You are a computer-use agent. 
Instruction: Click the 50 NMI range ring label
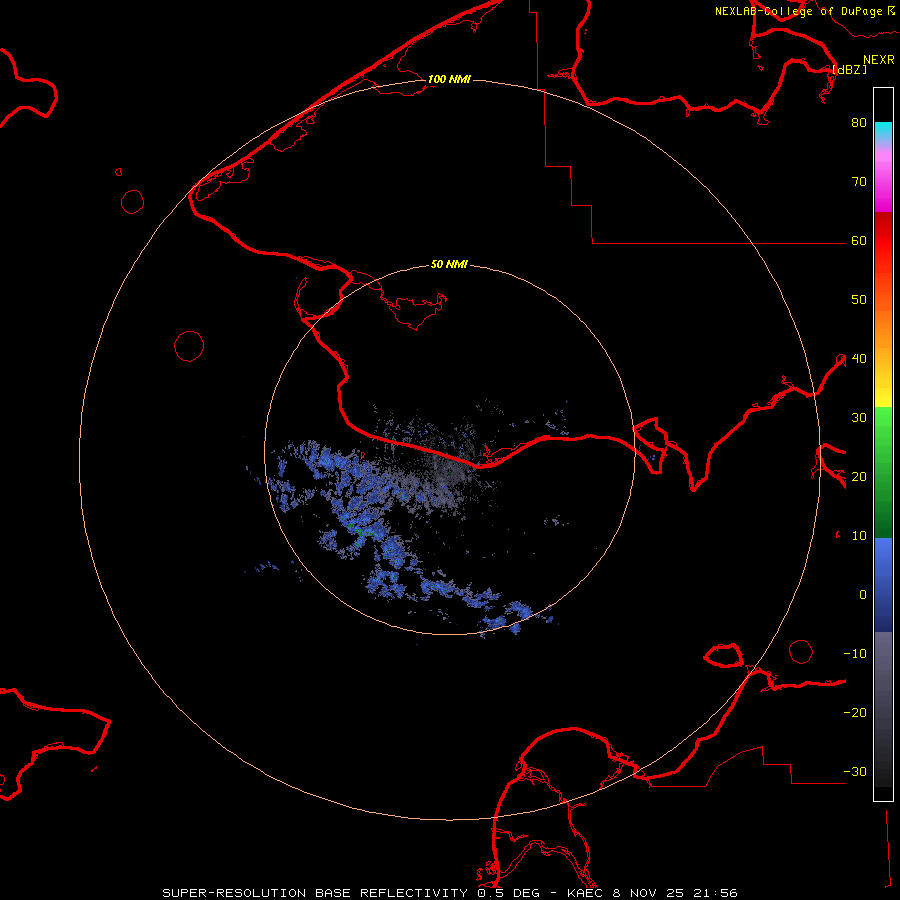pyautogui.click(x=449, y=265)
